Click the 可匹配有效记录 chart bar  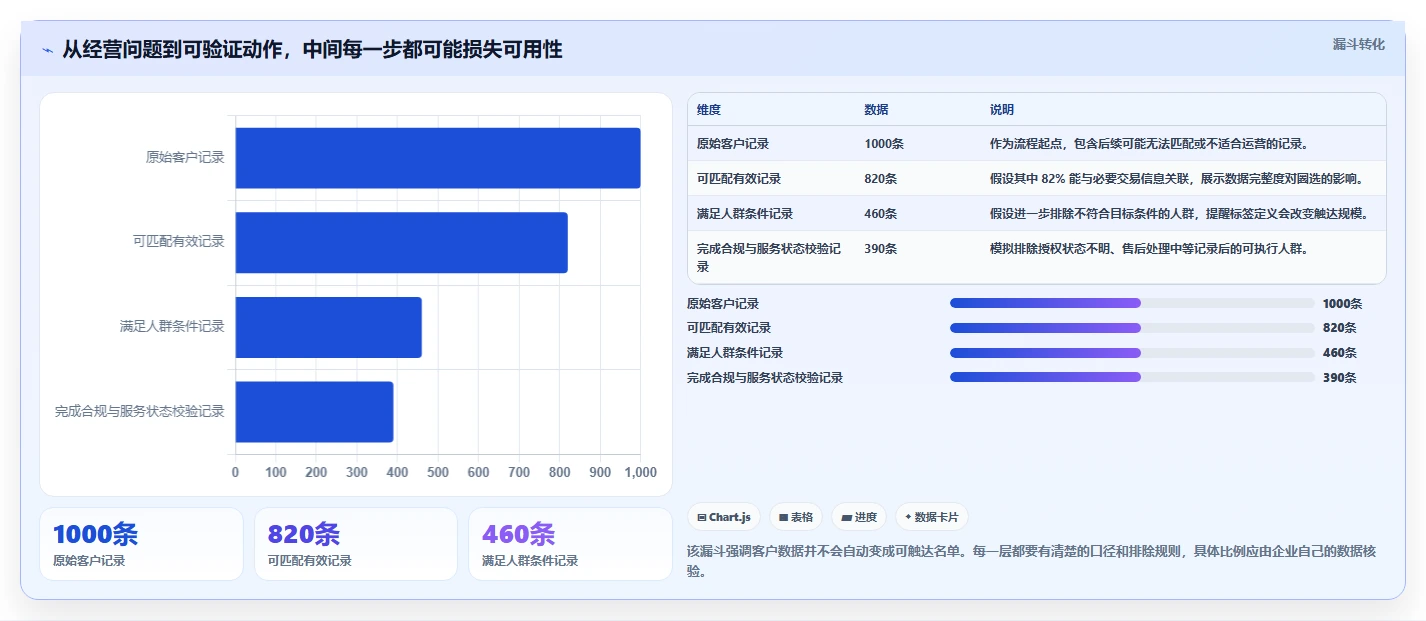pyautogui.click(x=402, y=242)
